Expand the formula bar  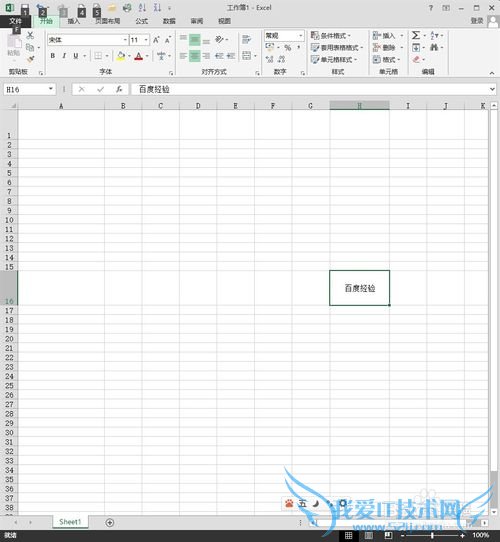click(492, 89)
